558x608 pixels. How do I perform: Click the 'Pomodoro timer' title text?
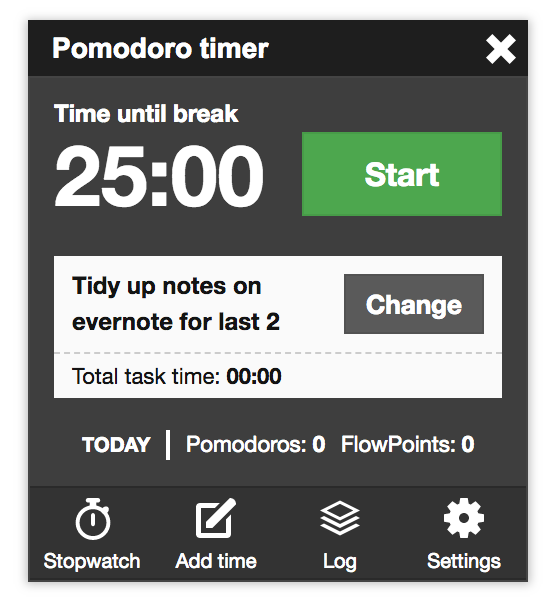pyautogui.click(x=160, y=48)
